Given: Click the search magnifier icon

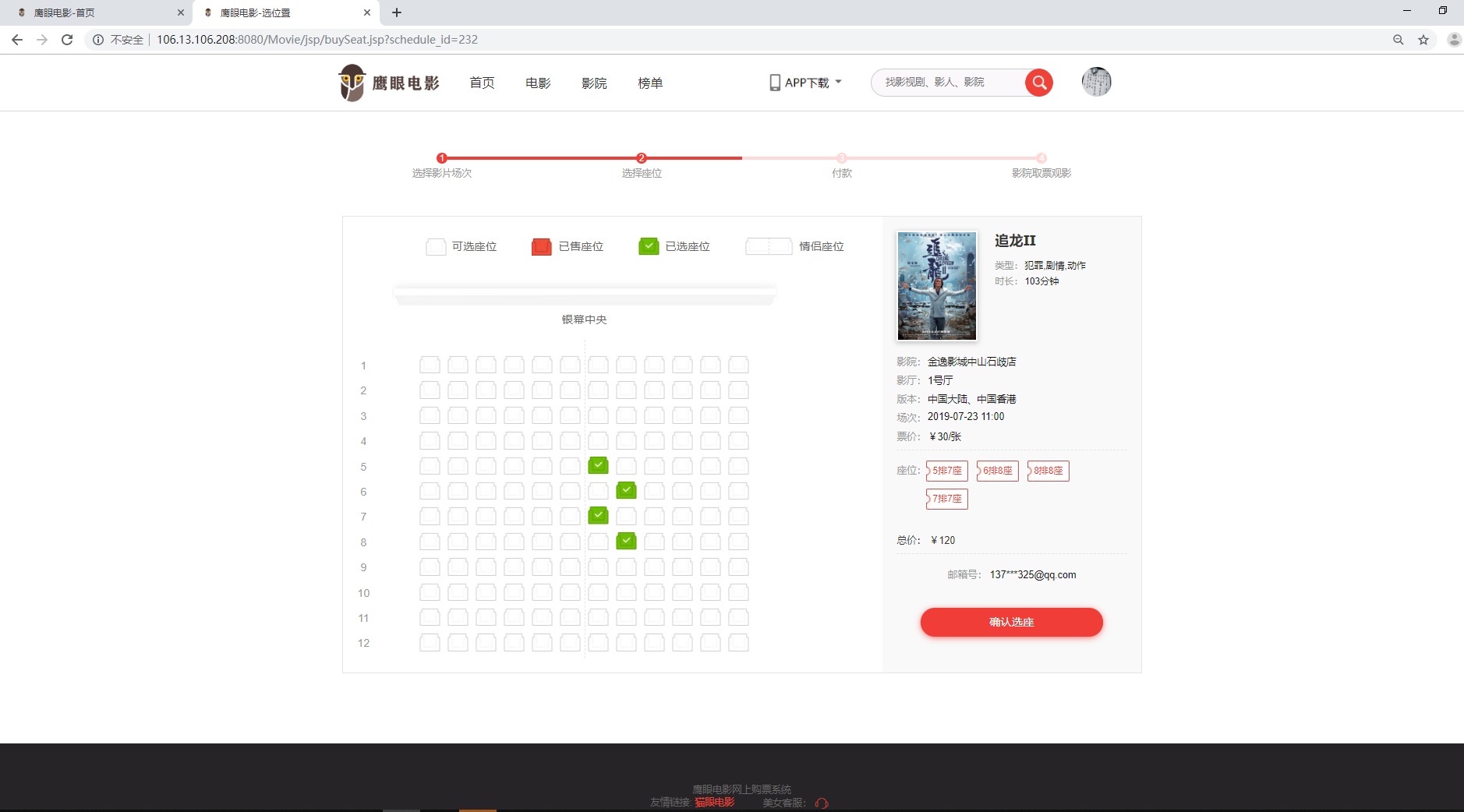Looking at the screenshot, I should pyautogui.click(x=1039, y=82).
